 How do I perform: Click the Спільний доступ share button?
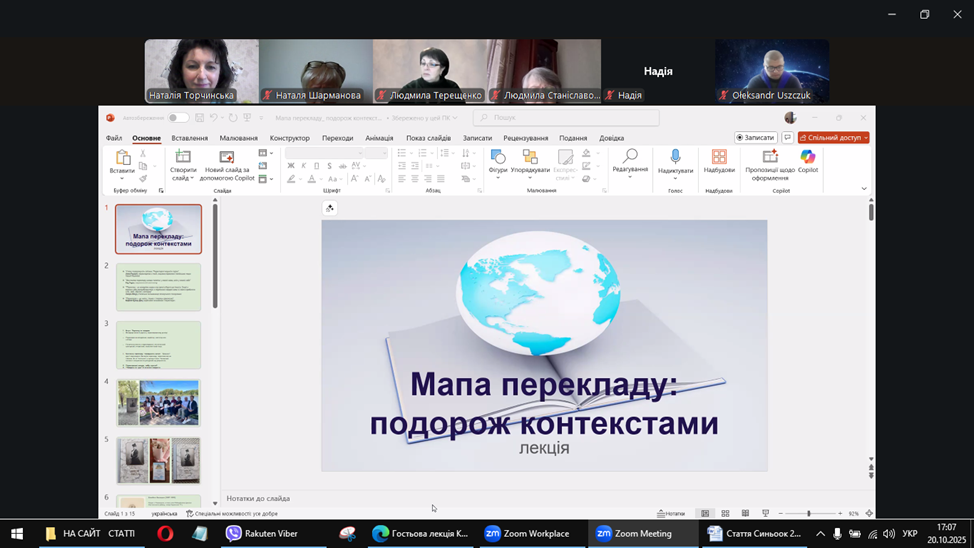(833, 138)
